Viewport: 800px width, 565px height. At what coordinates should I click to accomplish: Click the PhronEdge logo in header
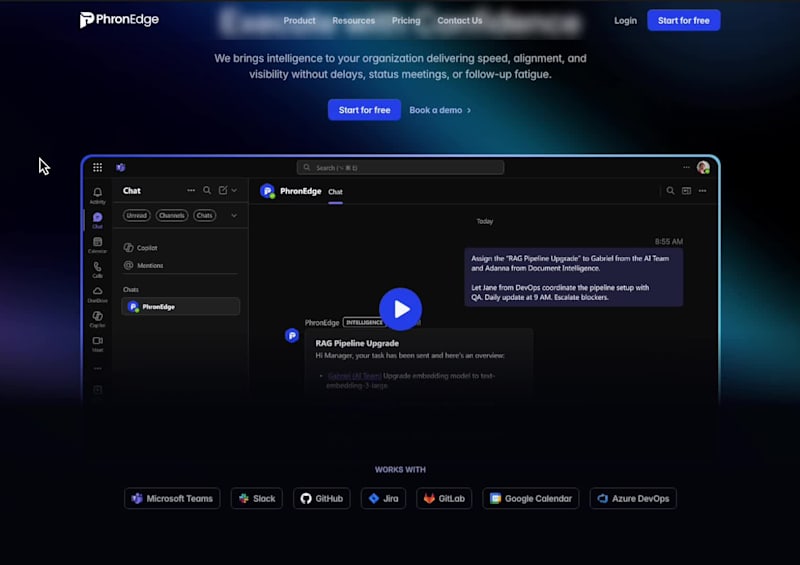click(x=119, y=20)
